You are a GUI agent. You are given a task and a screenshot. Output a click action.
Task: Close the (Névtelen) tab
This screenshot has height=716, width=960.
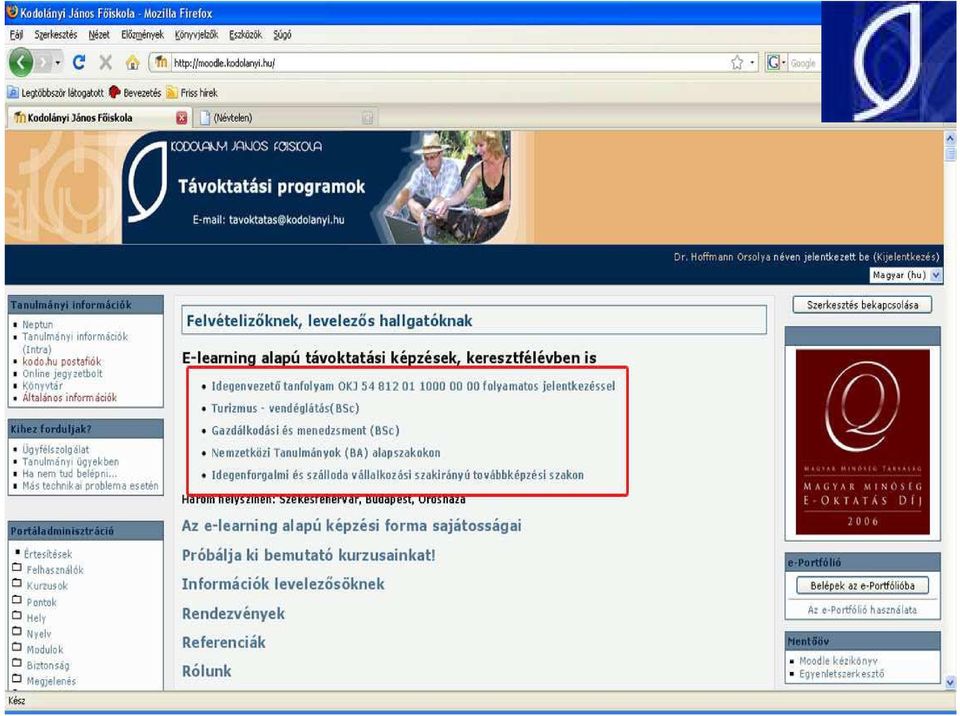(367, 118)
